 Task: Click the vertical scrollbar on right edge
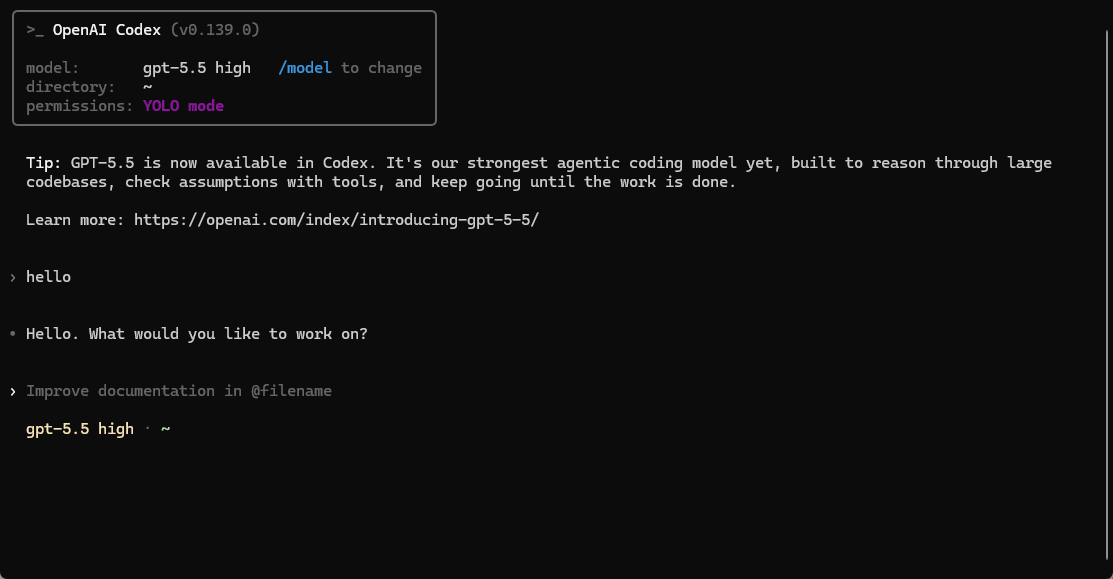pyautogui.click(x=1107, y=294)
